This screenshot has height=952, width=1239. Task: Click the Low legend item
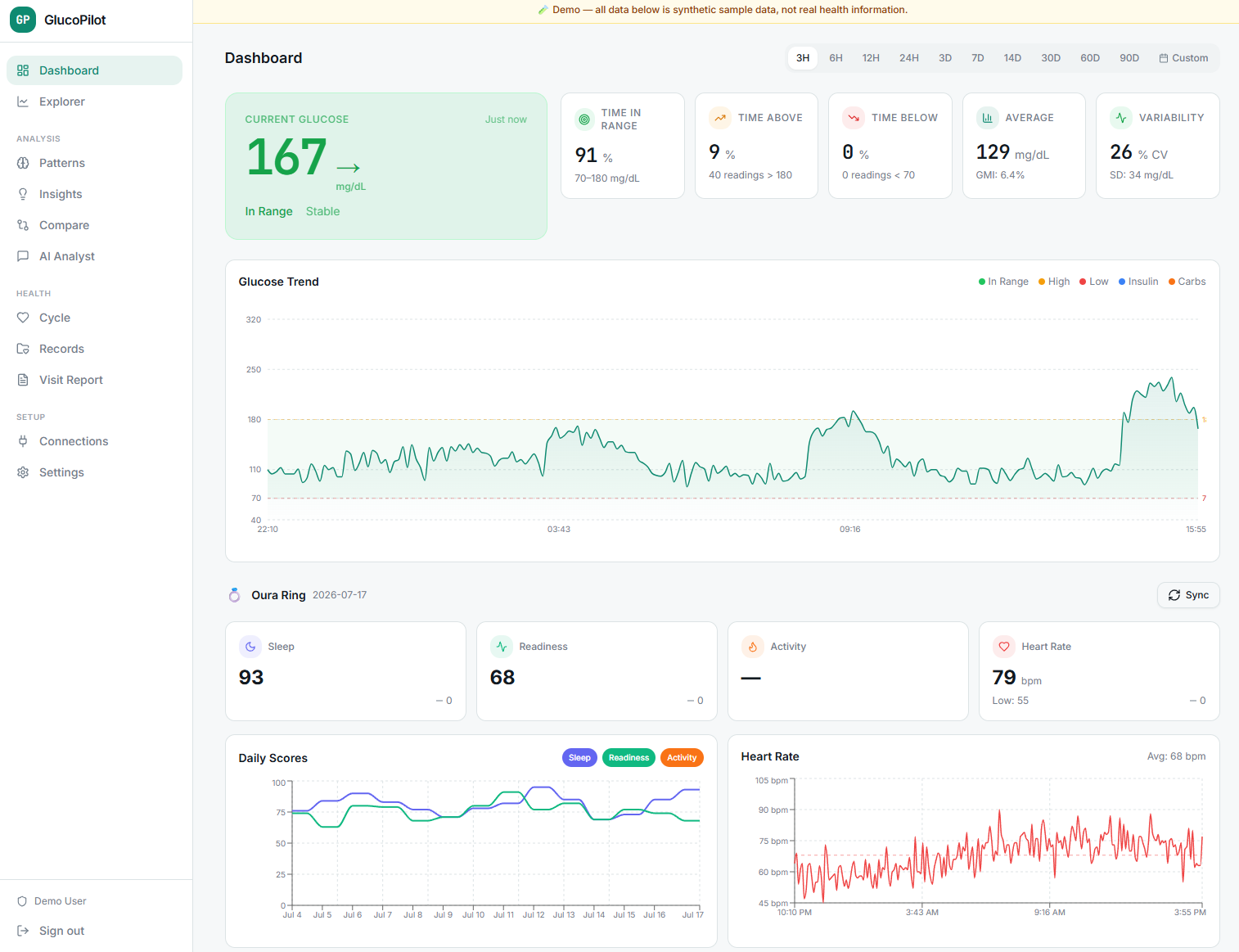[x=1094, y=282]
